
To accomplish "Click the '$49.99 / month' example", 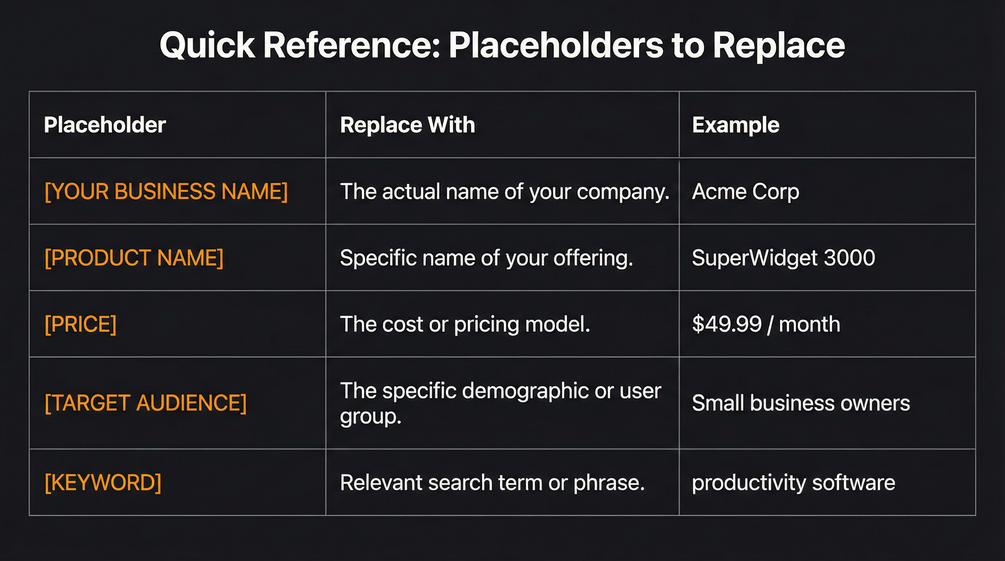I will pyautogui.click(x=765, y=324).
